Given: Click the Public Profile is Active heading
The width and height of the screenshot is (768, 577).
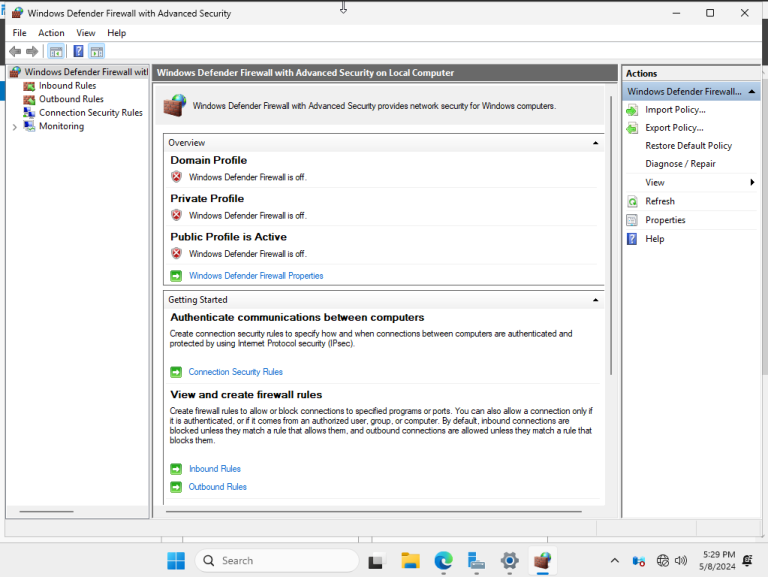Looking at the screenshot, I should point(229,237).
